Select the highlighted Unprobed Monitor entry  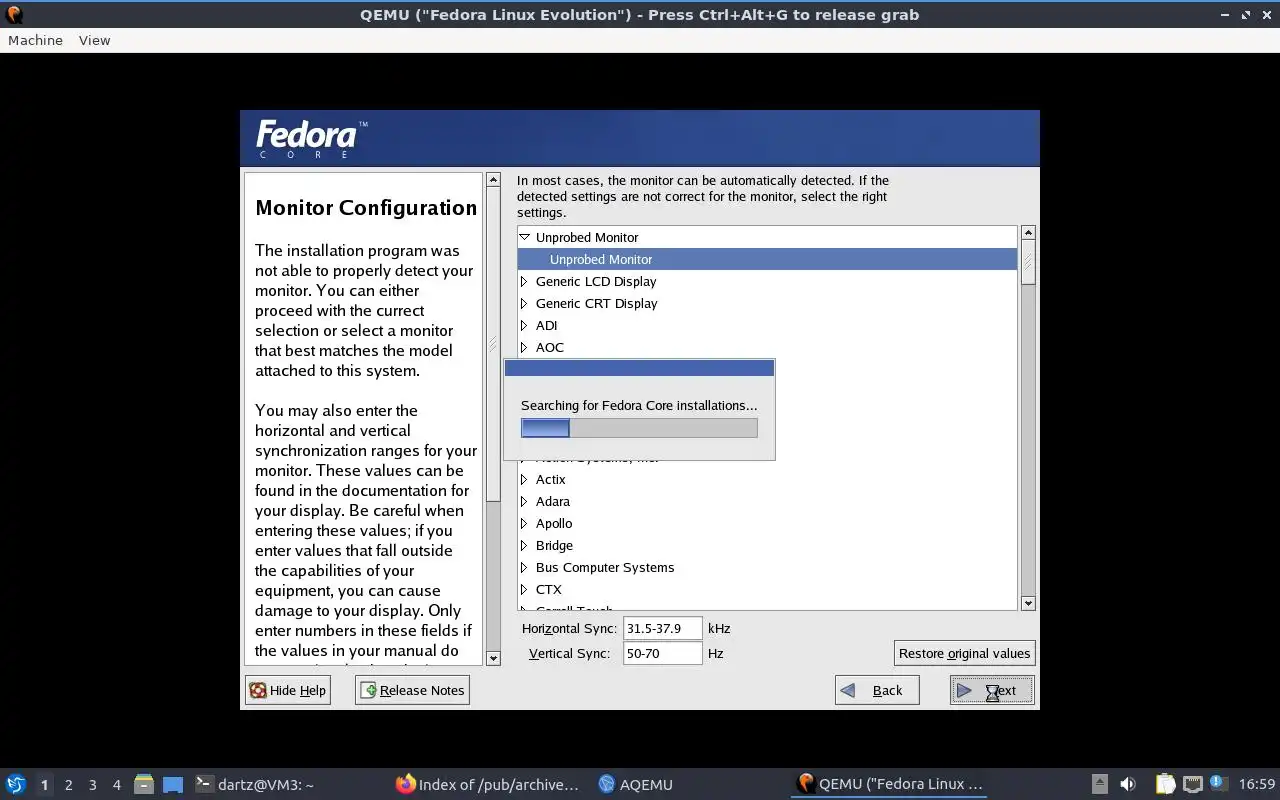[x=767, y=259]
